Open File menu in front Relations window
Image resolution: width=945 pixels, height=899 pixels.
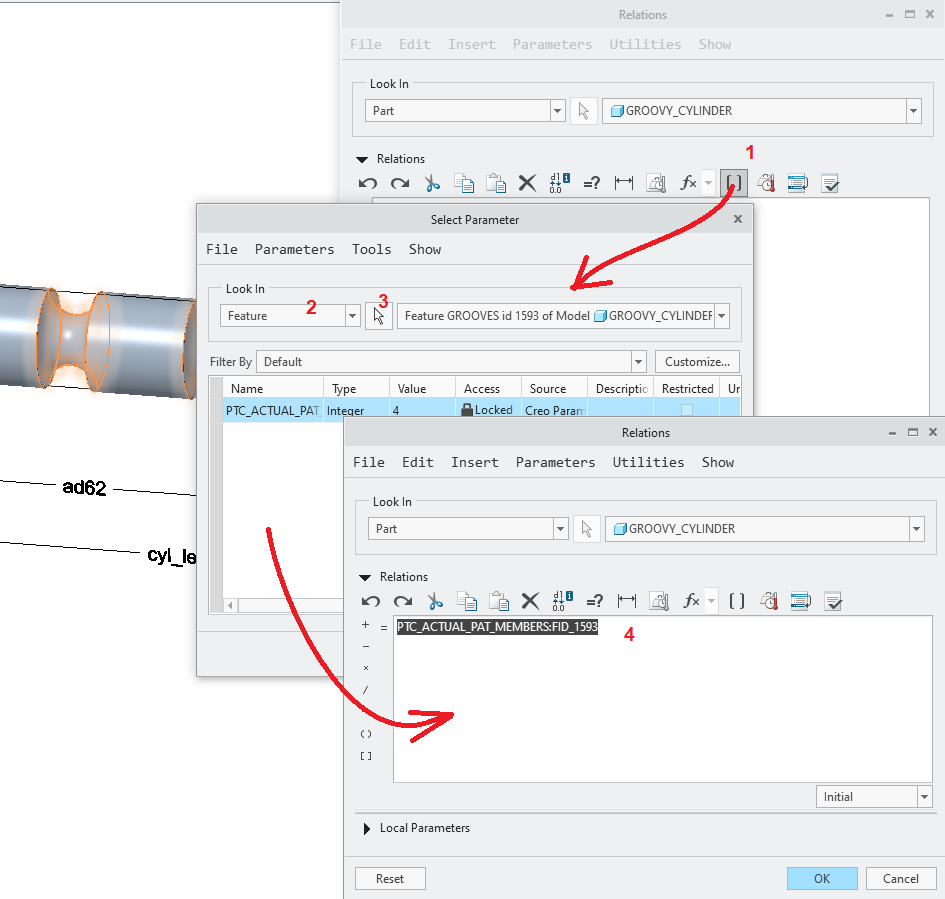(368, 463)
